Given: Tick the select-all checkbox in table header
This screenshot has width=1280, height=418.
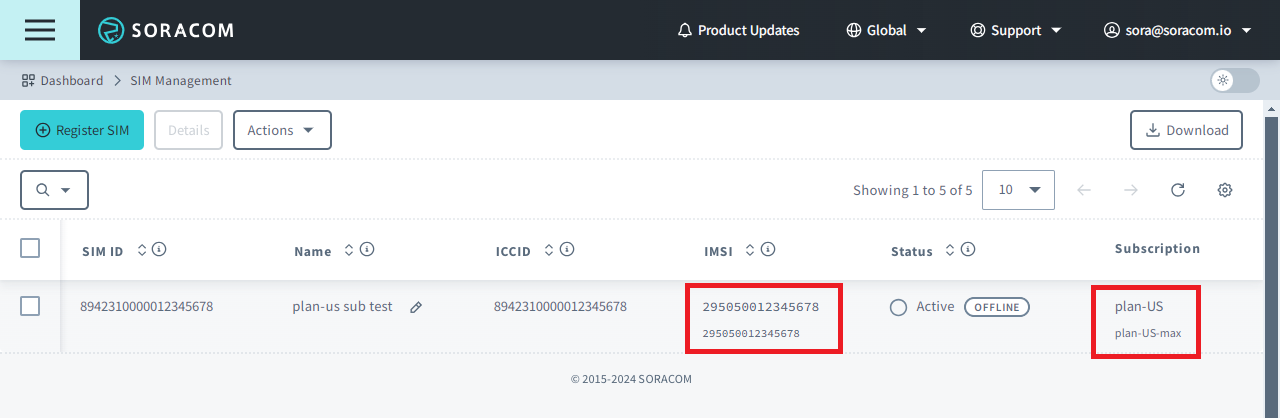Looking at the screenshot, I should pyautogui.click(x=30, y=248).
